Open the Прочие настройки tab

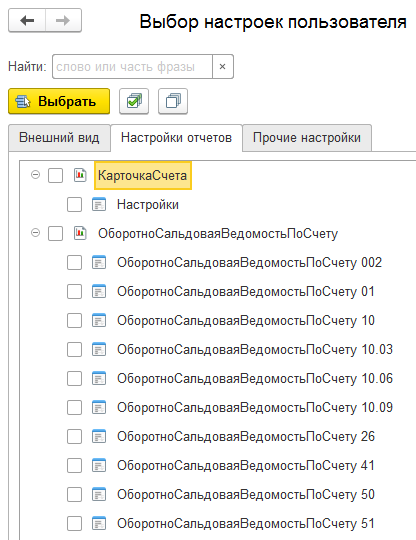(307, 138)
